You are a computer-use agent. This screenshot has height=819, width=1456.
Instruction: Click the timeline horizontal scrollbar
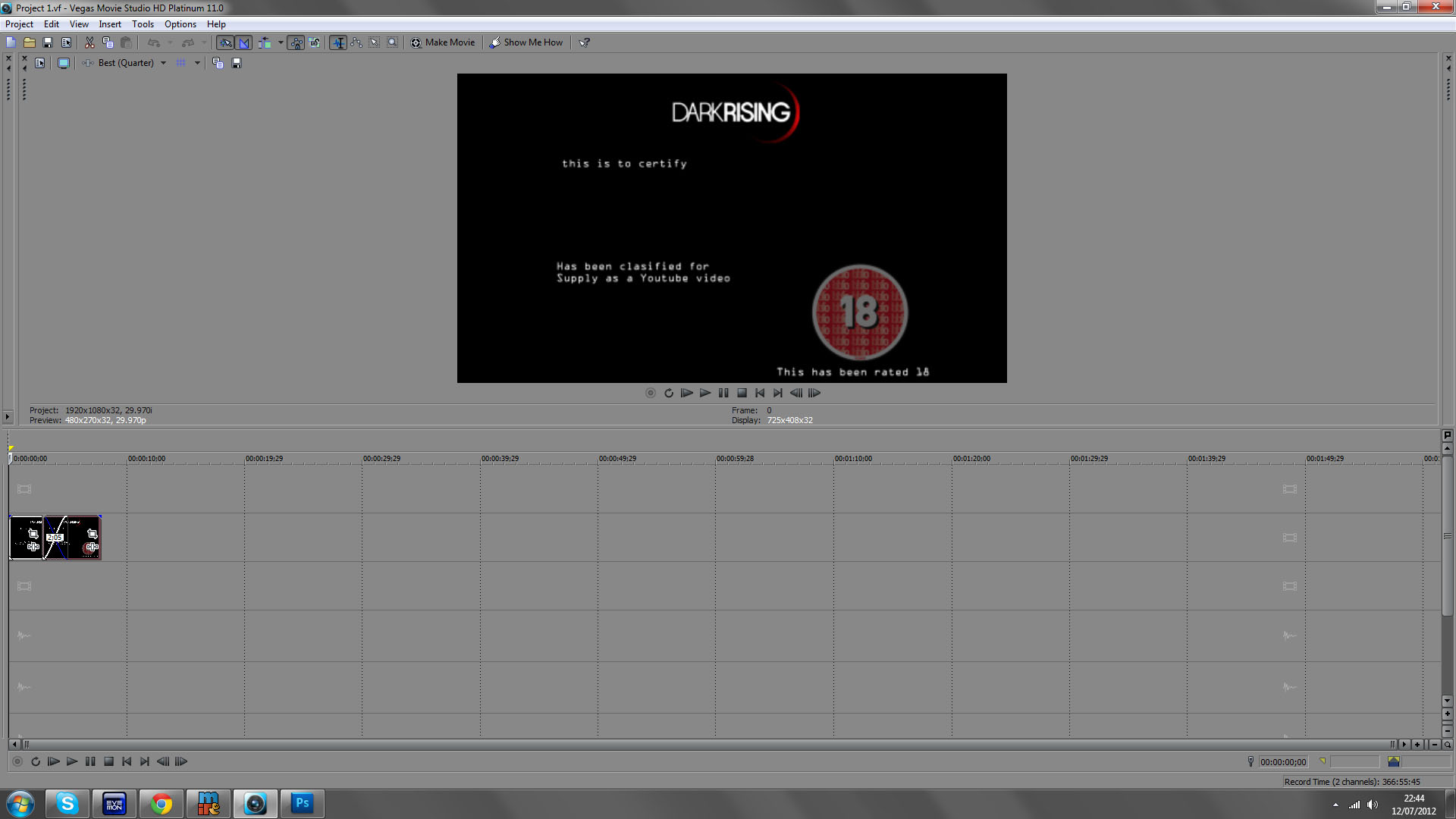705,745
